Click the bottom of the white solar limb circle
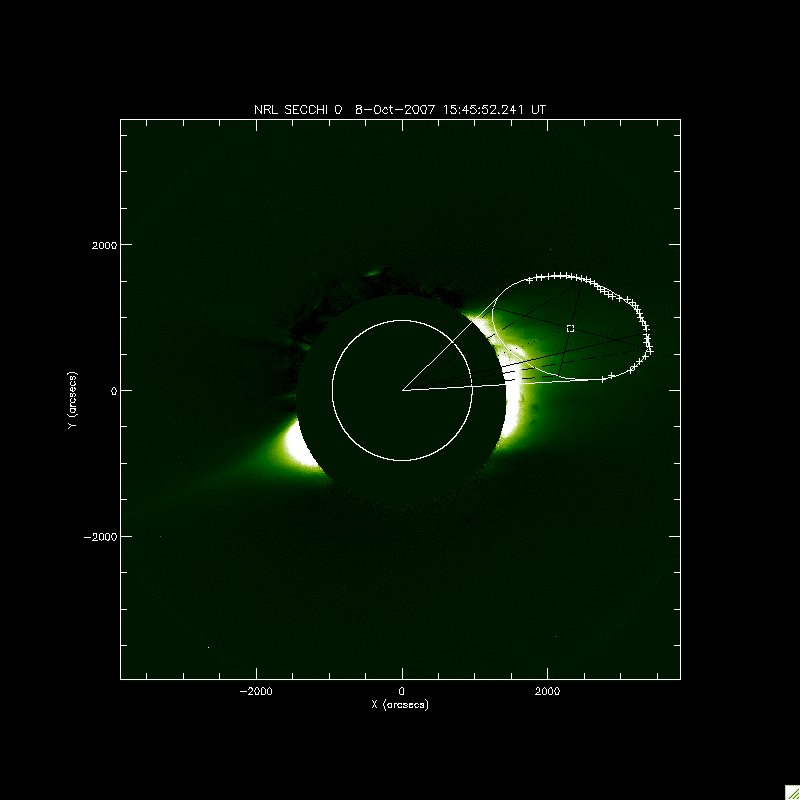800x800 pixels. coord(402,460)
